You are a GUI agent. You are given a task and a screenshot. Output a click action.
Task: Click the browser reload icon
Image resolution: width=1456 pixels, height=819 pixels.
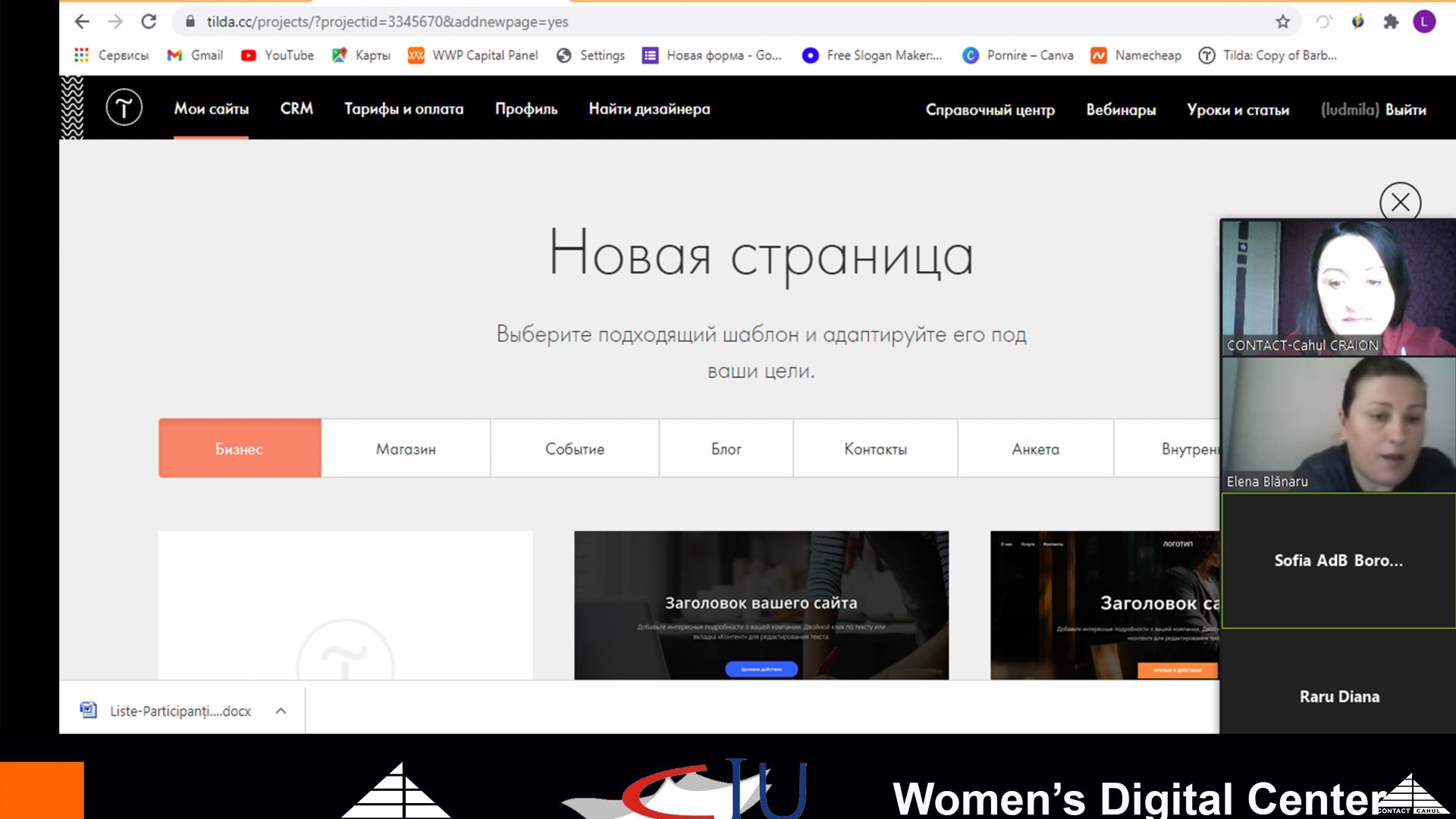point(149,22)
